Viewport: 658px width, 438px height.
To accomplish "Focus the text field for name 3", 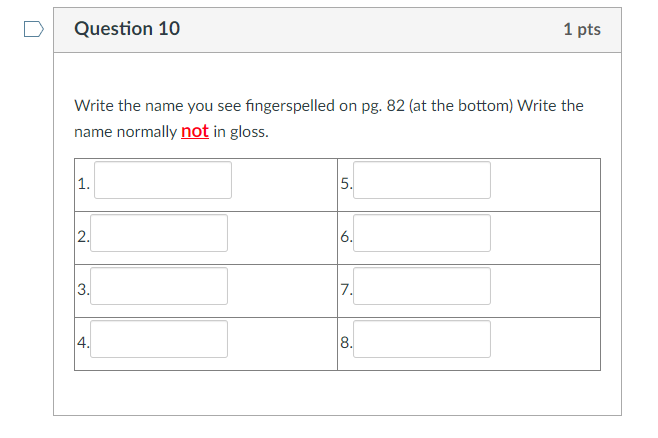I will point(159,287).
